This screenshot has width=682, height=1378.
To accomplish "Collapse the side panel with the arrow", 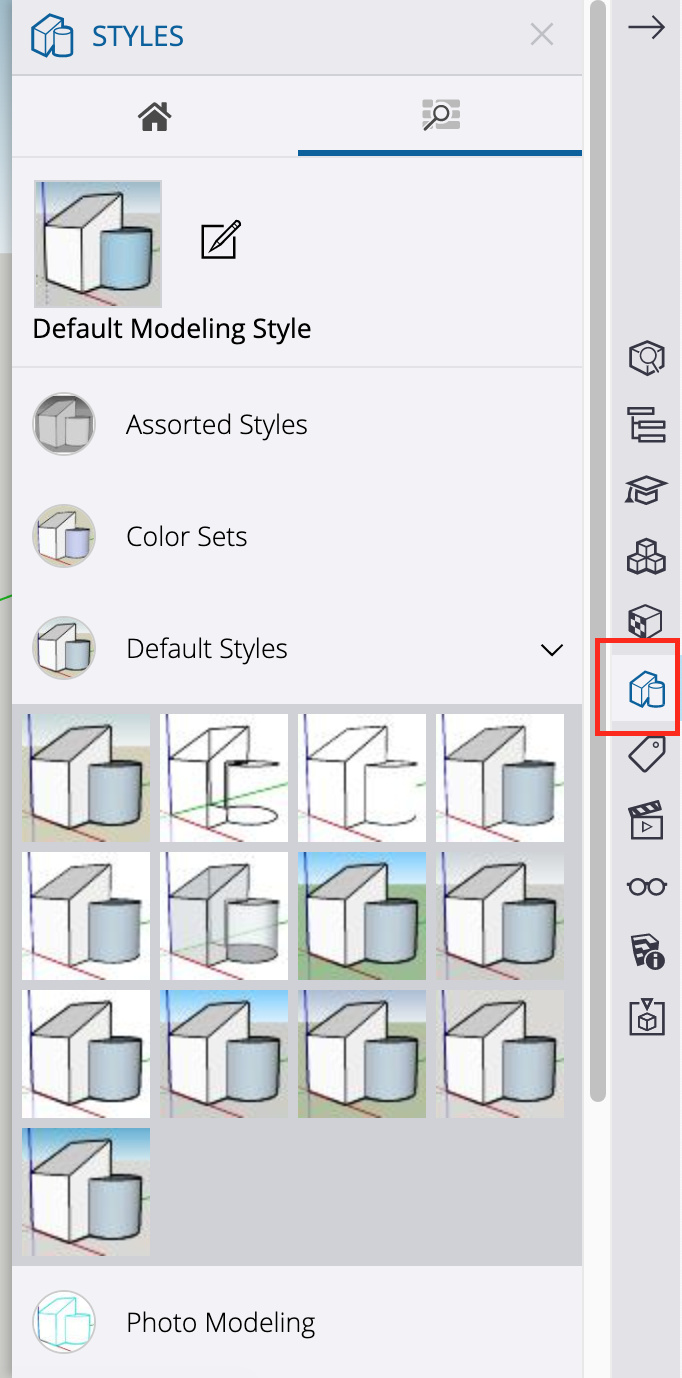I will [646, 28].
